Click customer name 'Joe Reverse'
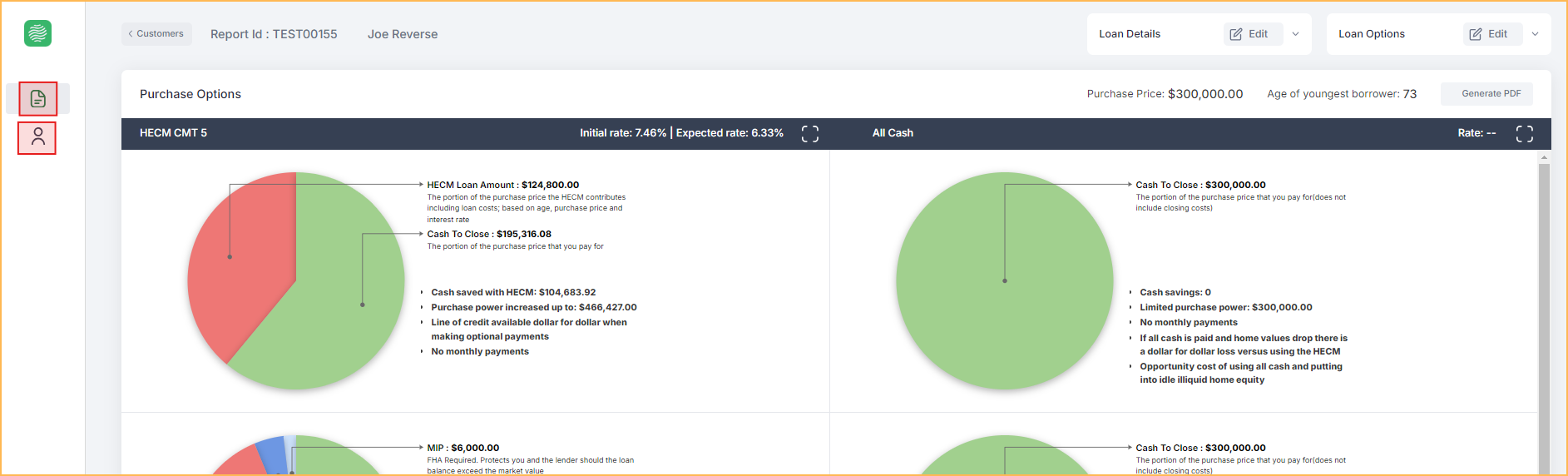This screenshot has height=476, width=1568. [403, 34]
